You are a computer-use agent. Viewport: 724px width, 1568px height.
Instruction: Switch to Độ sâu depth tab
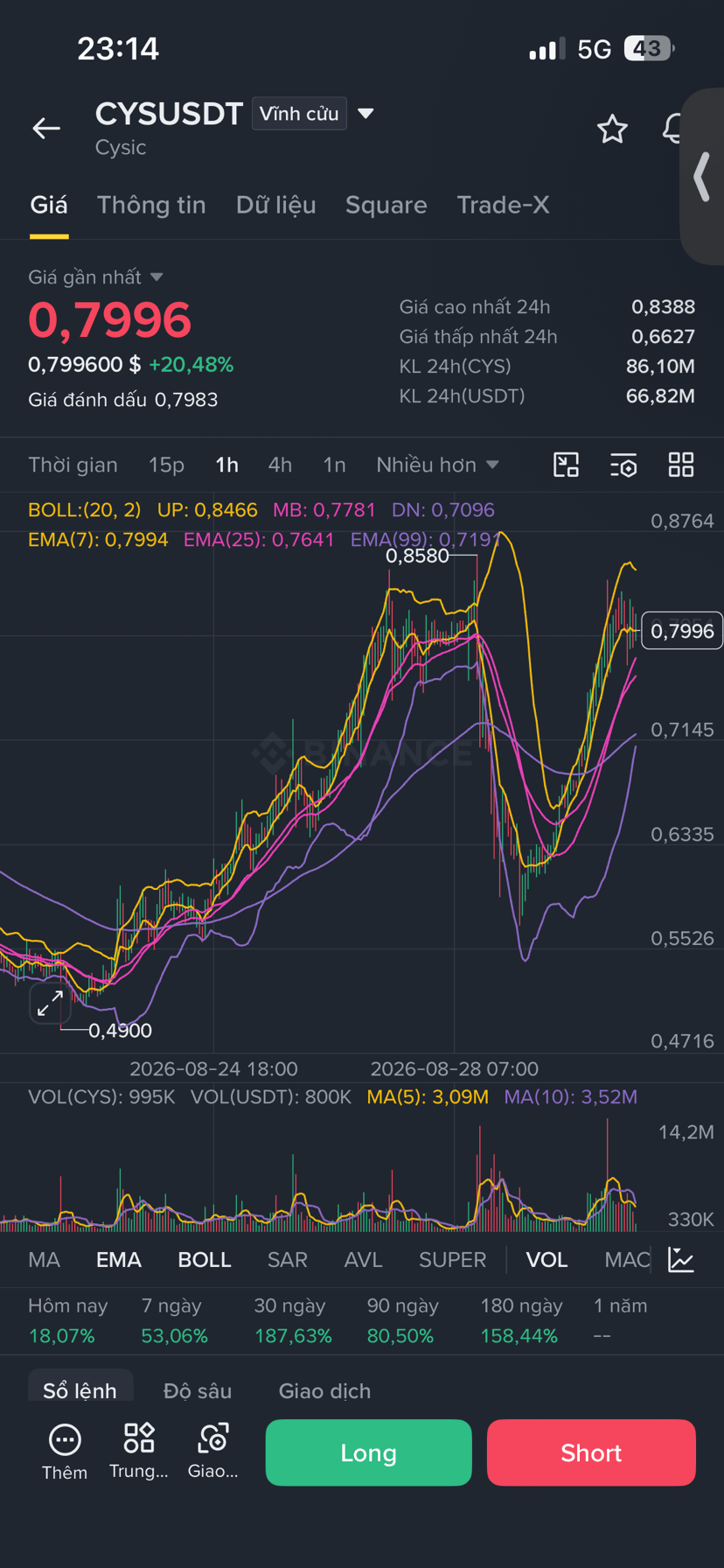(x=198, y=1390)
